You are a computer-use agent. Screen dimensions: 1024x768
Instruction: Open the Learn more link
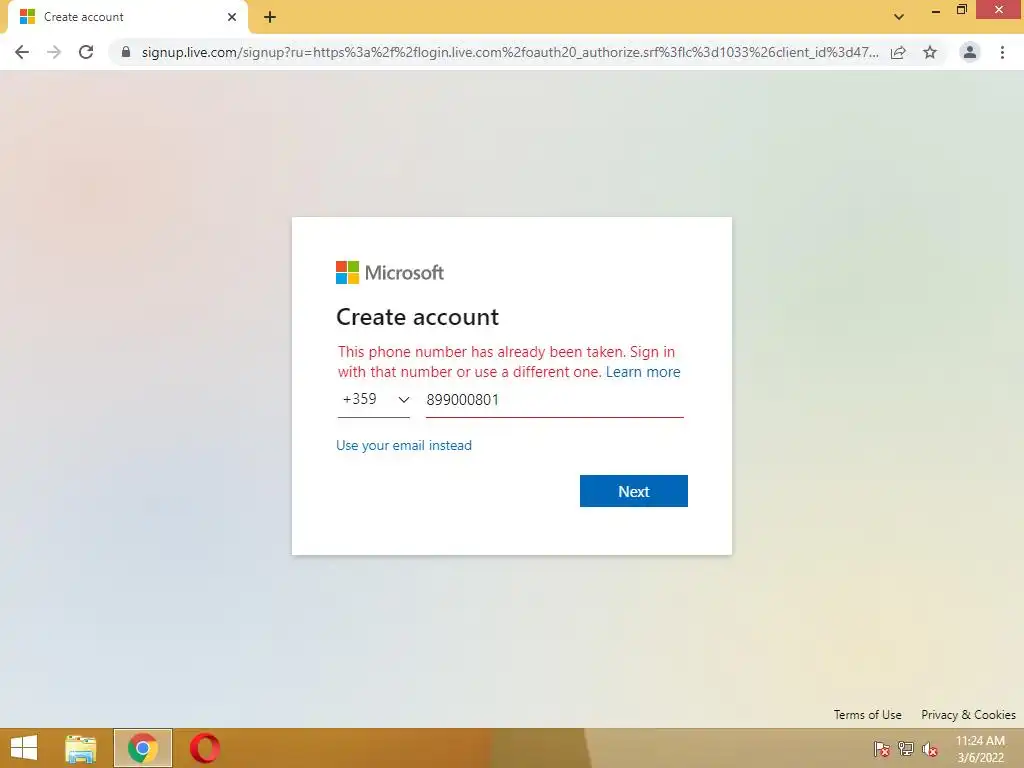(x=643, y=372)
